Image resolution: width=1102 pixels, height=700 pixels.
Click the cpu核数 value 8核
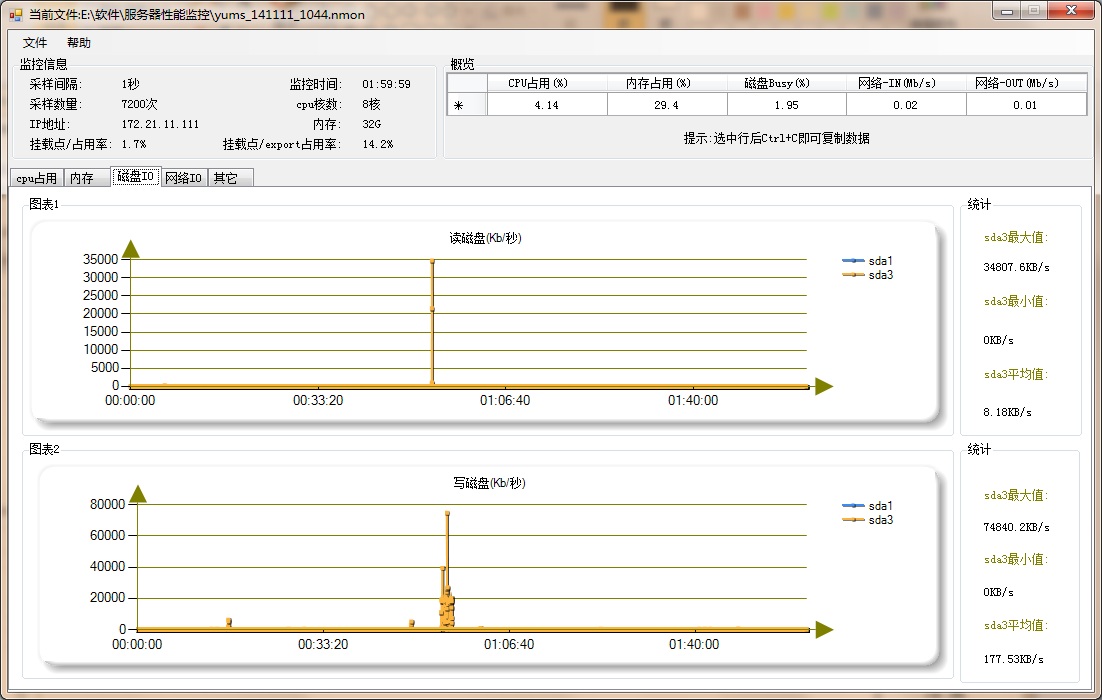coord(371,104)
